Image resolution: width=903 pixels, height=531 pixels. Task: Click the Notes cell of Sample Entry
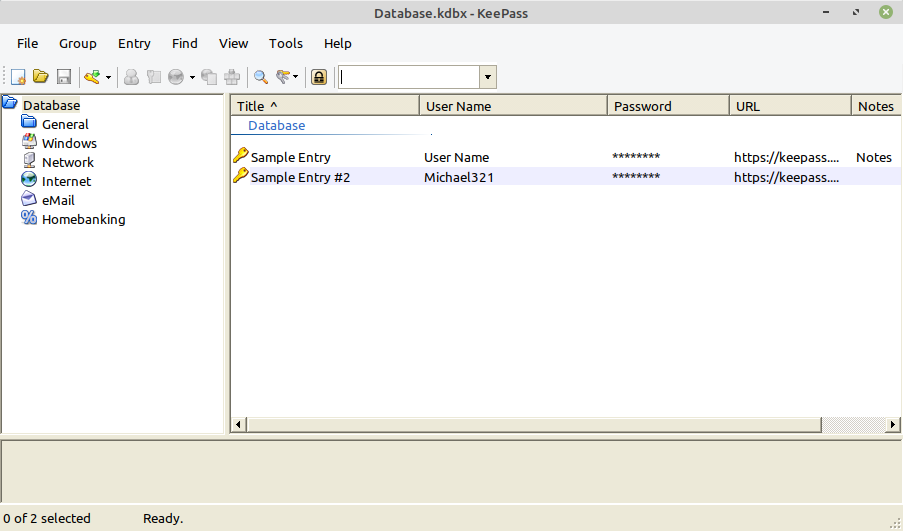click(874, 157)
